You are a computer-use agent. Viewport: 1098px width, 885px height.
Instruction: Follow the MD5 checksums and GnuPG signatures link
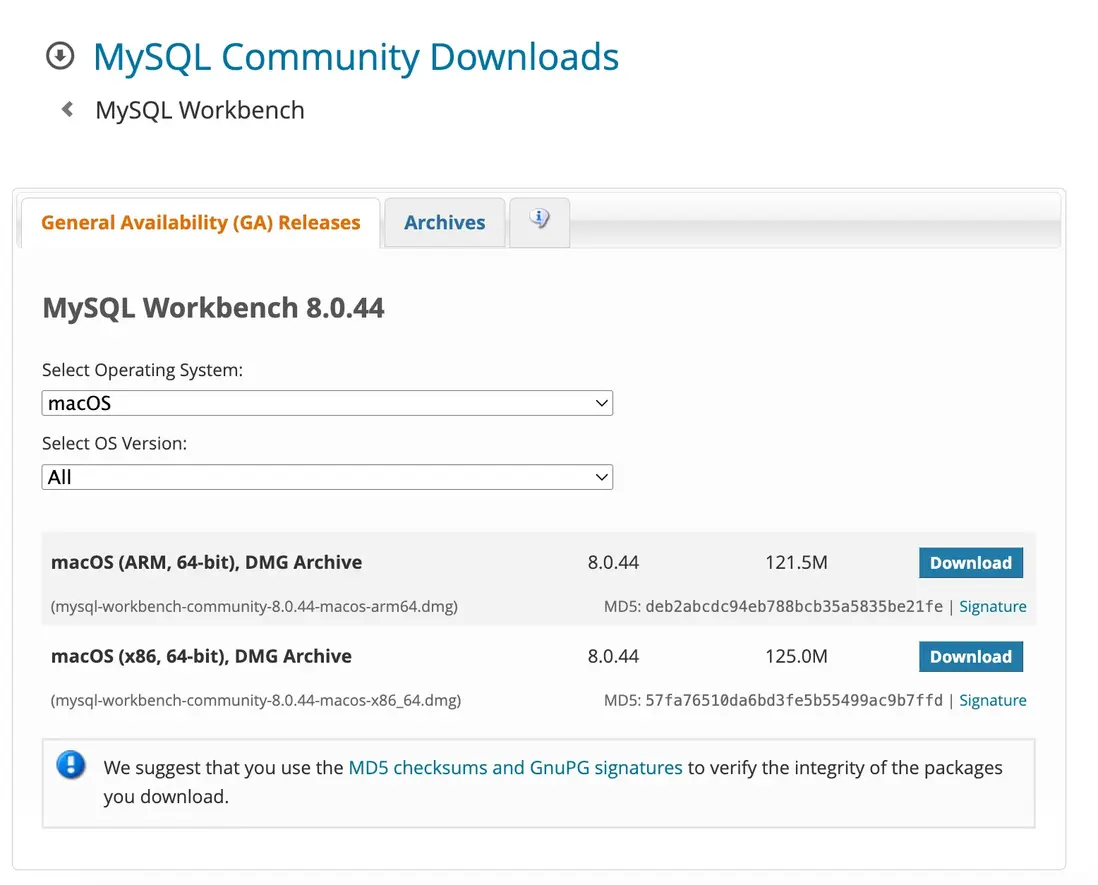tap(515, 768)
